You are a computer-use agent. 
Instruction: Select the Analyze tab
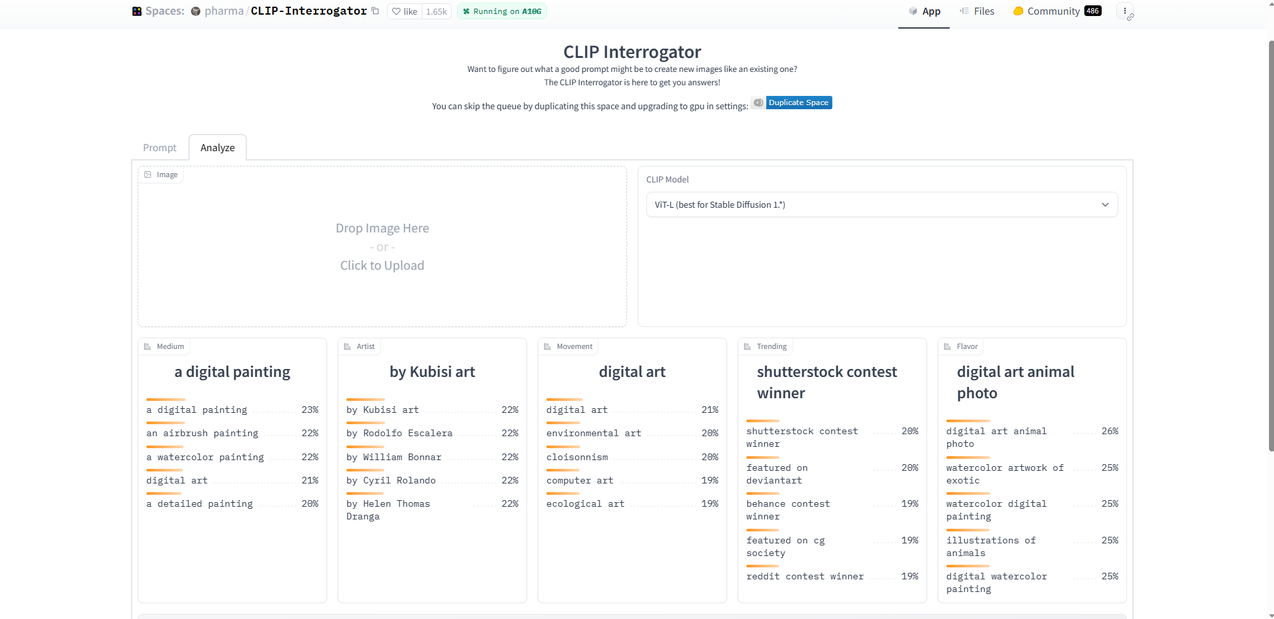217,148
